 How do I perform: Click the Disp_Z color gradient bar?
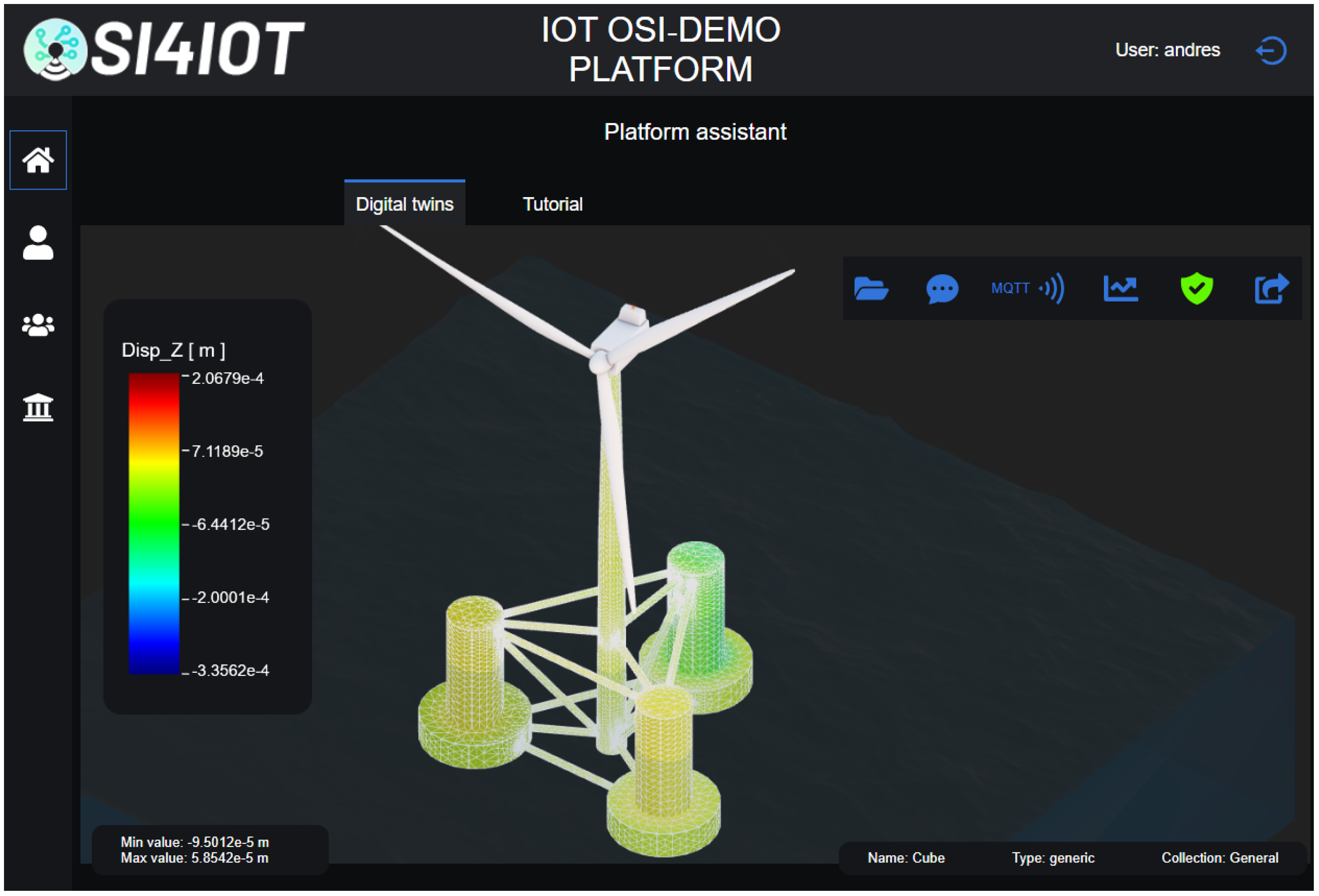point(154,523)
